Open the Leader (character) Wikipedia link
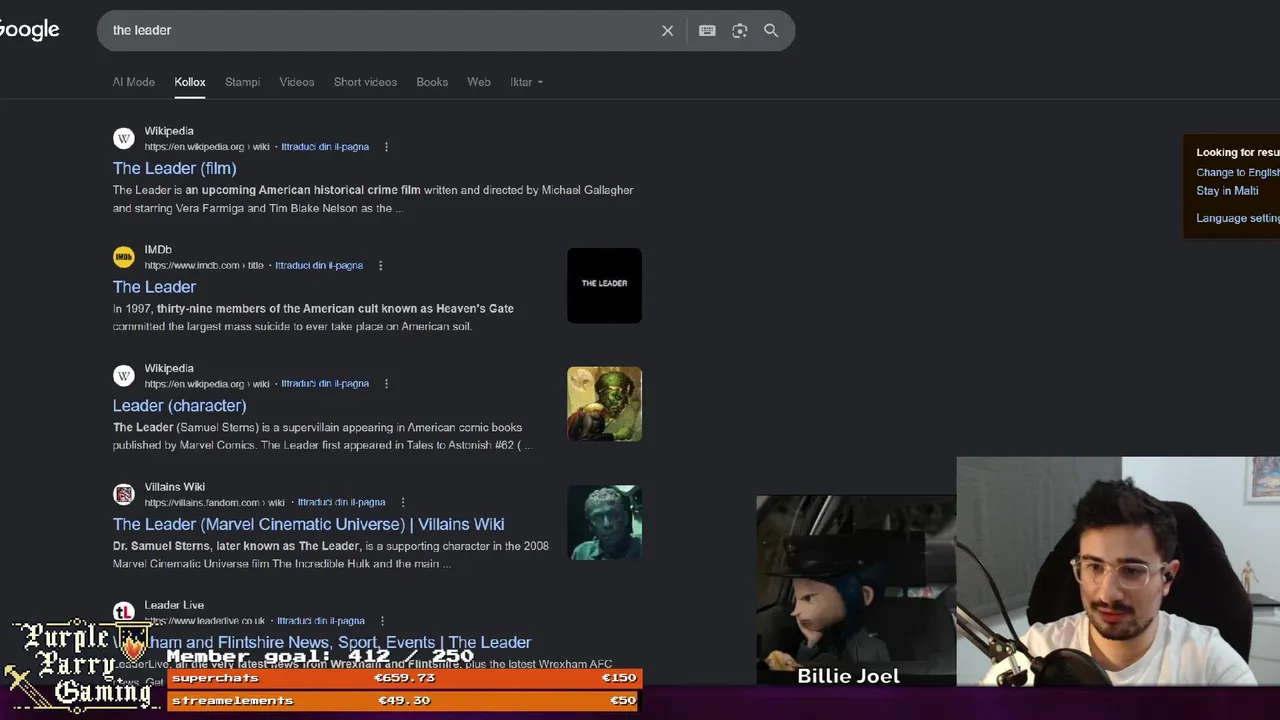Viewport: 1280px width, 720px height. coord(180,406)
